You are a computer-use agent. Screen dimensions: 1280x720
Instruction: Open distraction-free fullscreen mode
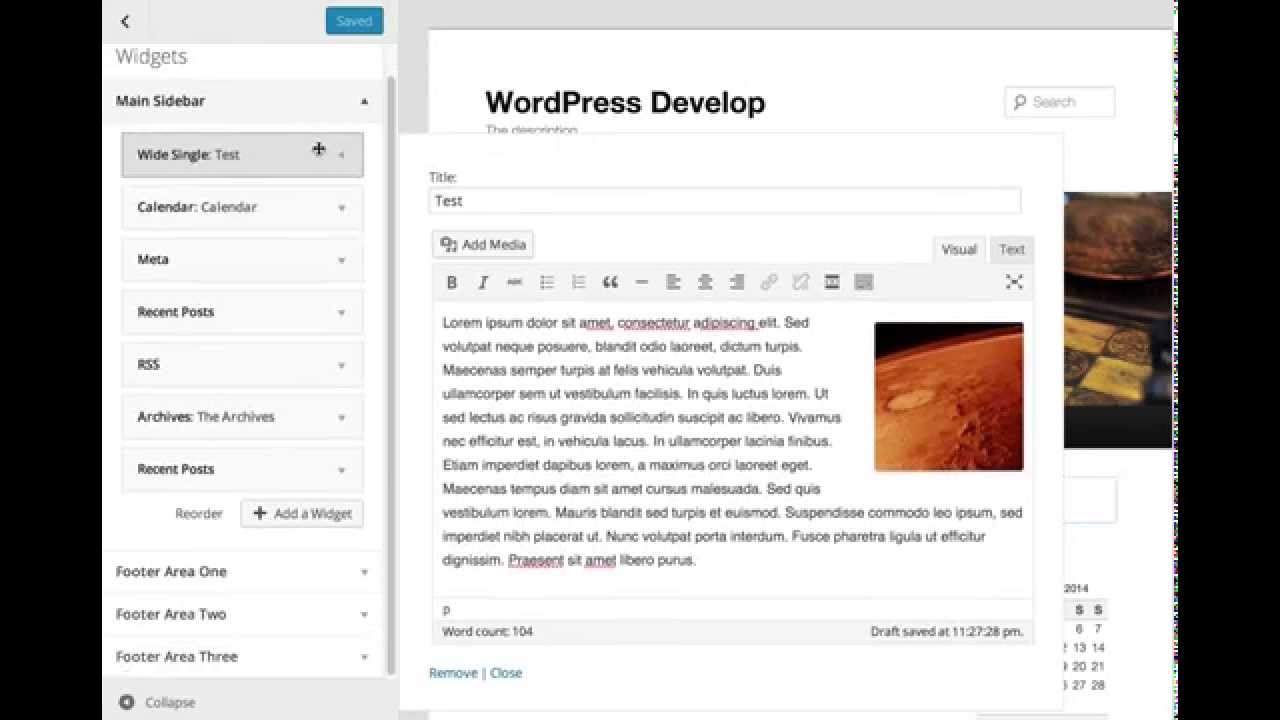point(1014,283)
